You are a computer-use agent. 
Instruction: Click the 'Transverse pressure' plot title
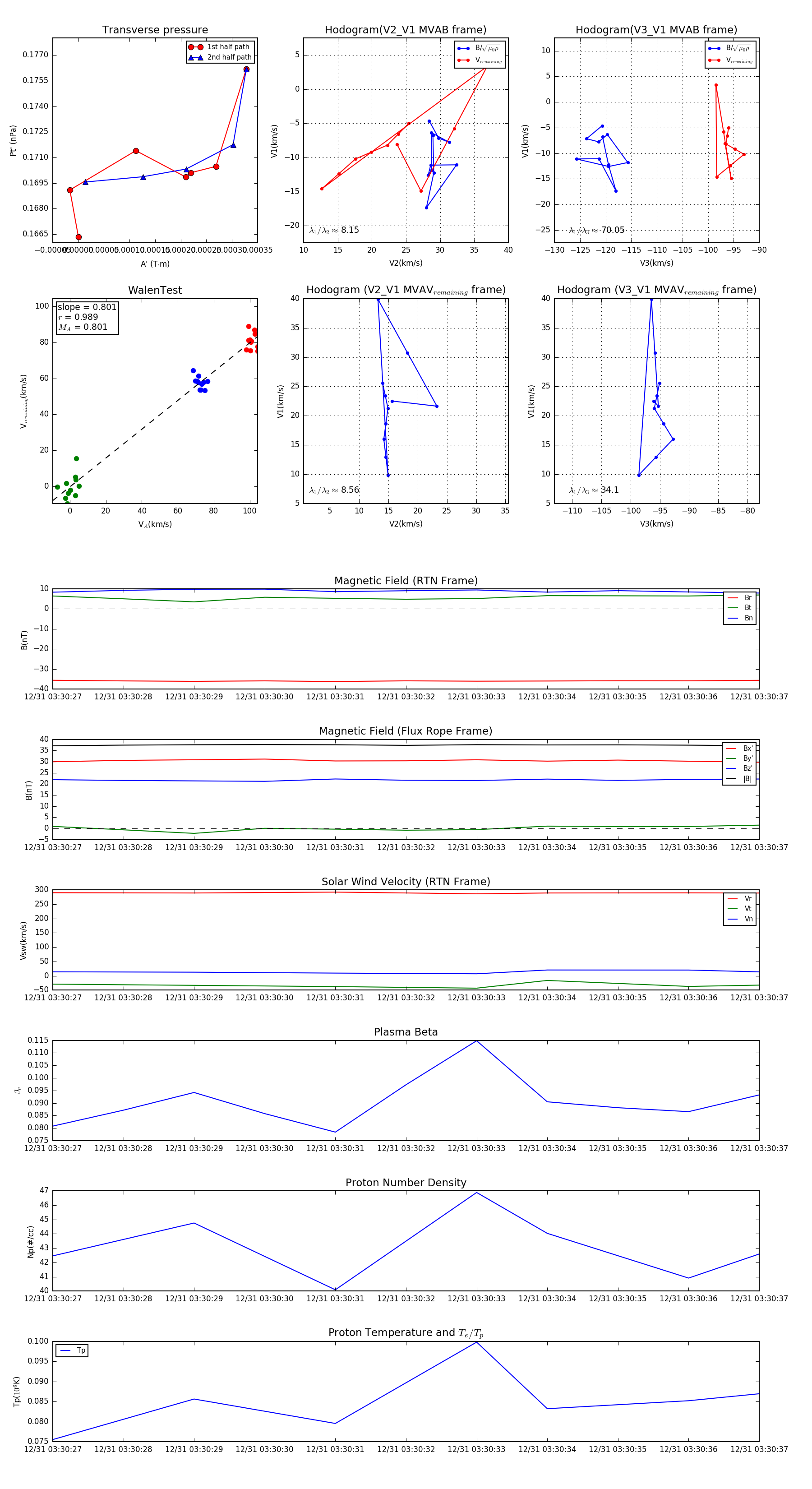[155, 30]
